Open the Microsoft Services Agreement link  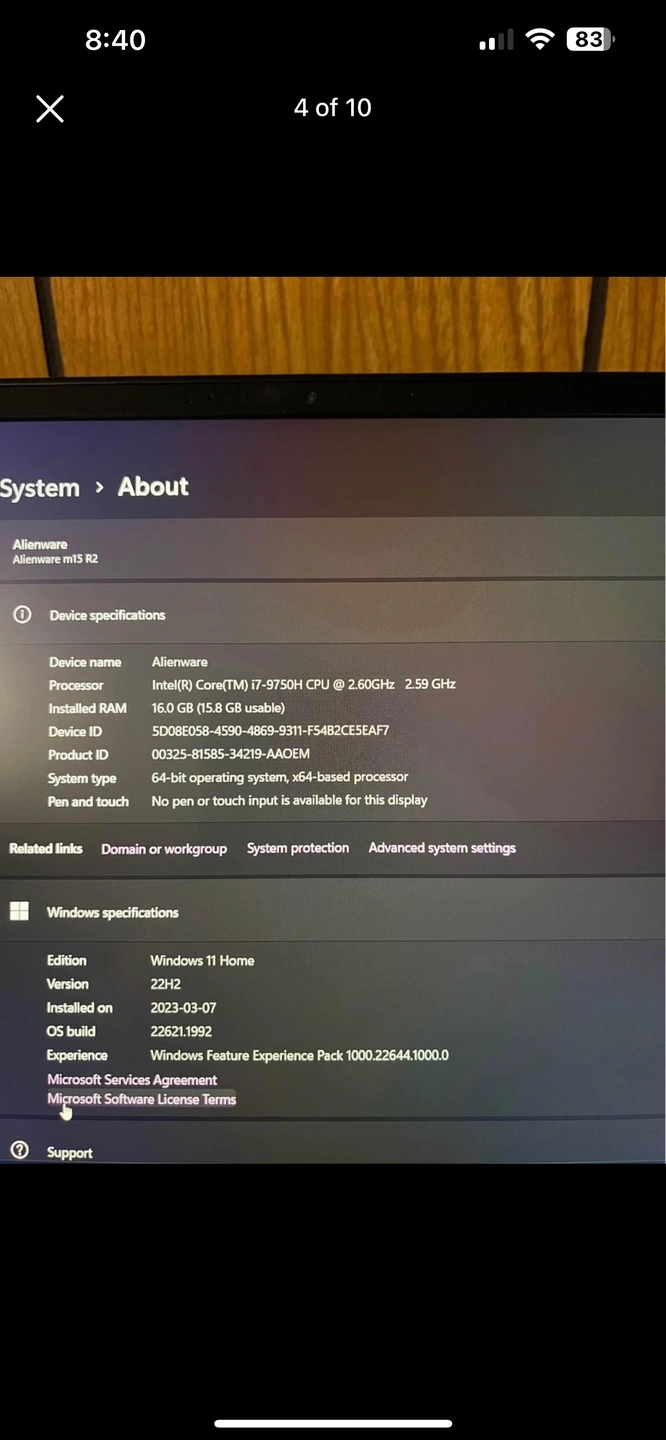pyautogui.click(x=132, y=1080)
